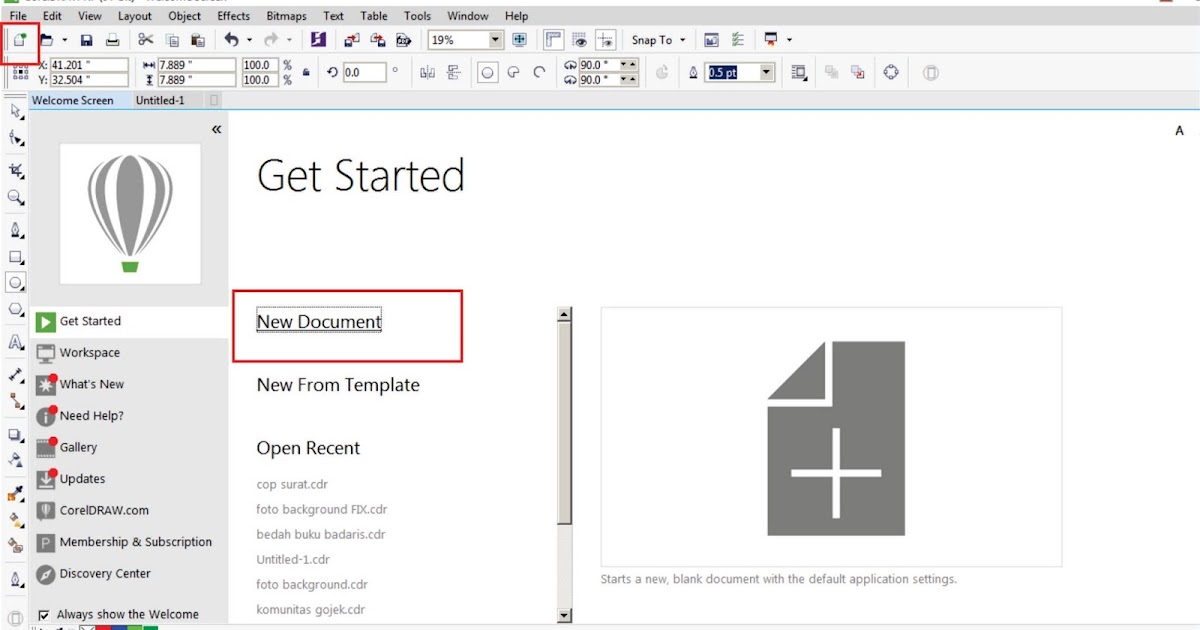The image size is (1200, 630).
Task: Click the Publish to PDF icon
Action: pos(403,40)
